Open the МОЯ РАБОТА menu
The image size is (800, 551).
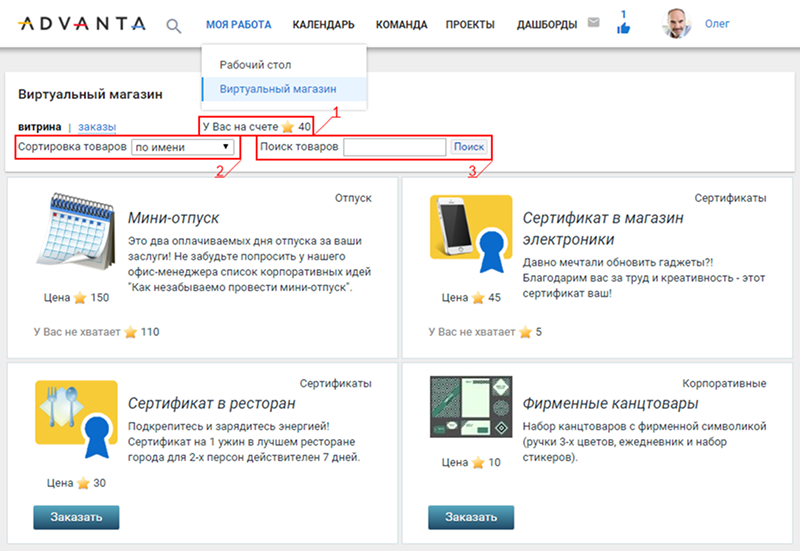click(239, 24)
